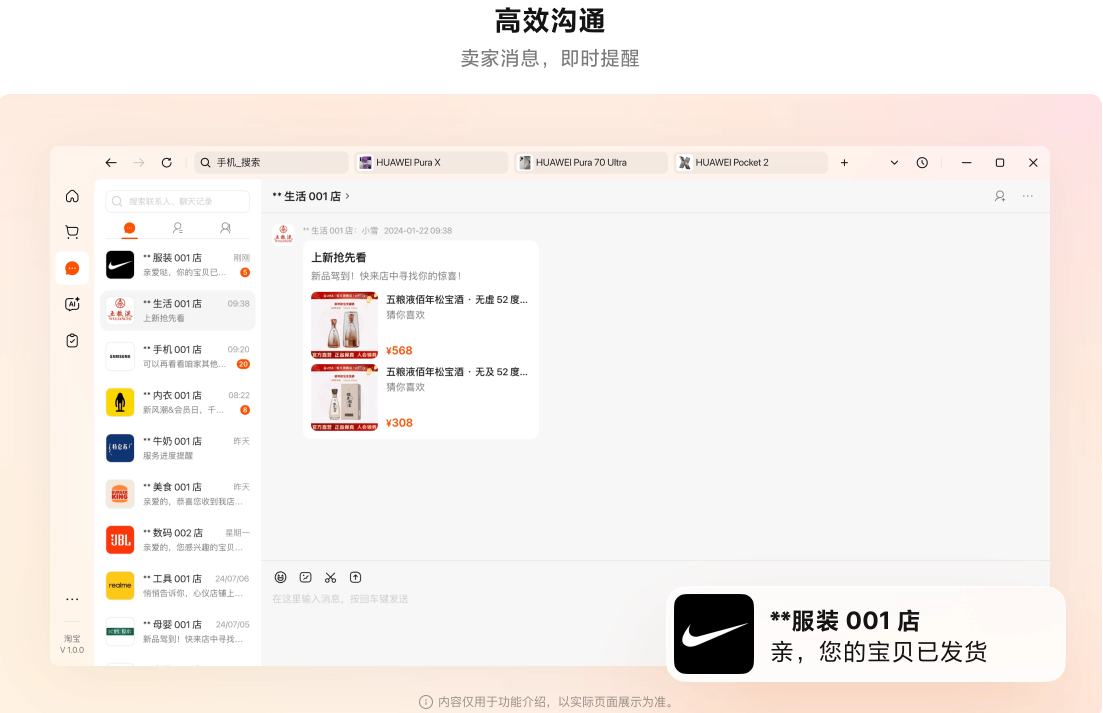Reload the page with refresh icon
Screen dimensions: 1103x713
167,162
